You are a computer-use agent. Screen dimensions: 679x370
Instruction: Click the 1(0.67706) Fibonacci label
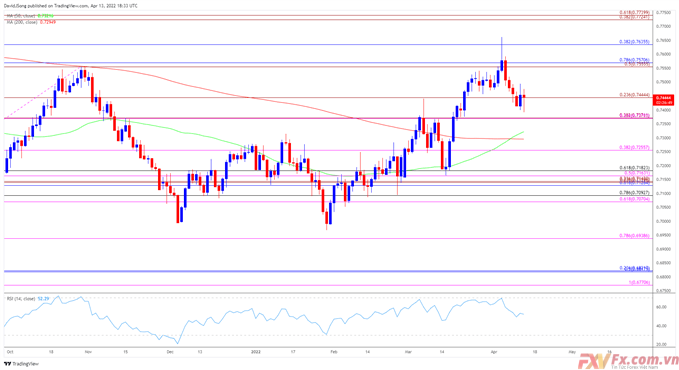coord(639,282)
